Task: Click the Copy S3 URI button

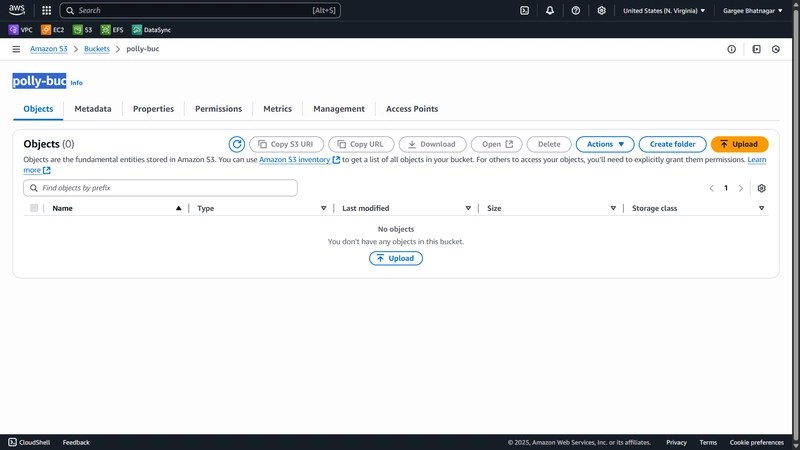Action: tap(286, 144)
